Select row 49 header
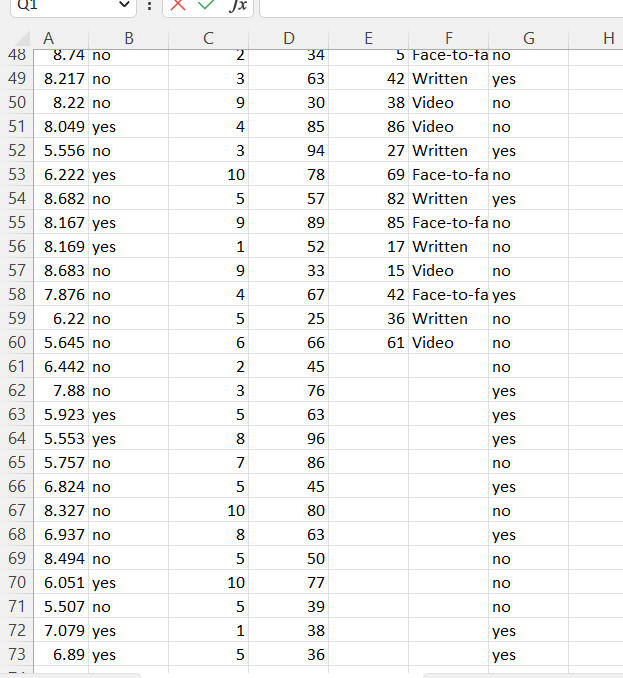The height and width of the screenshot is (678, 623). tap(17, 78)
